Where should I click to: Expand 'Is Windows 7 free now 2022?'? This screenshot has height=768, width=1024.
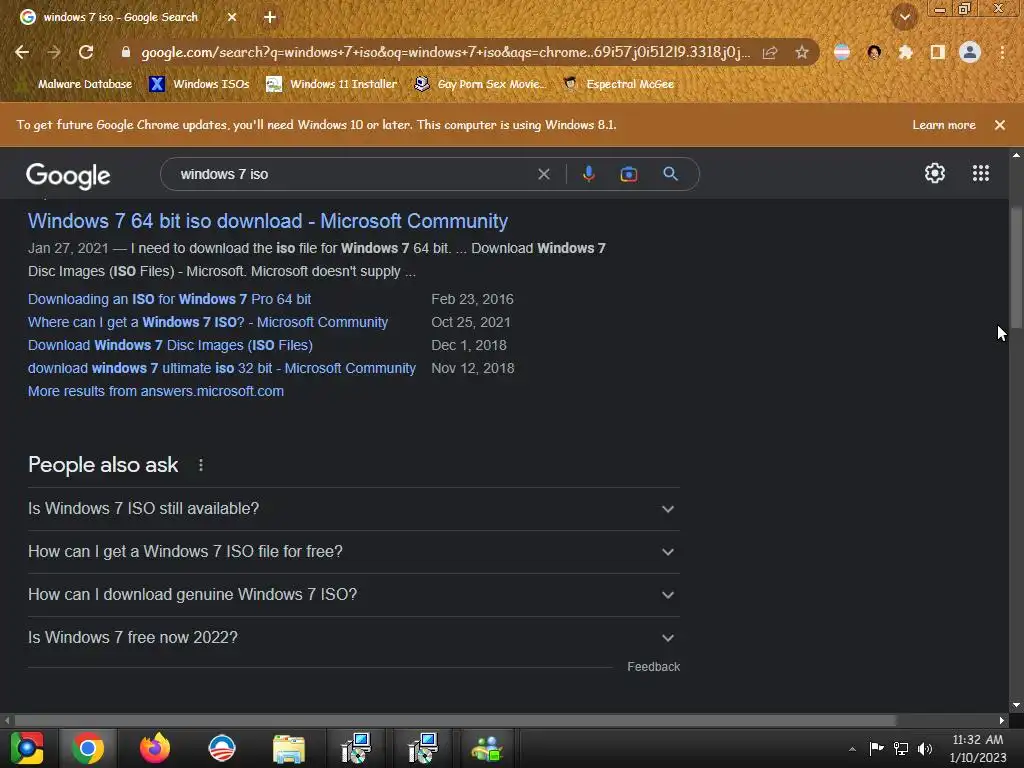point(354,638)
